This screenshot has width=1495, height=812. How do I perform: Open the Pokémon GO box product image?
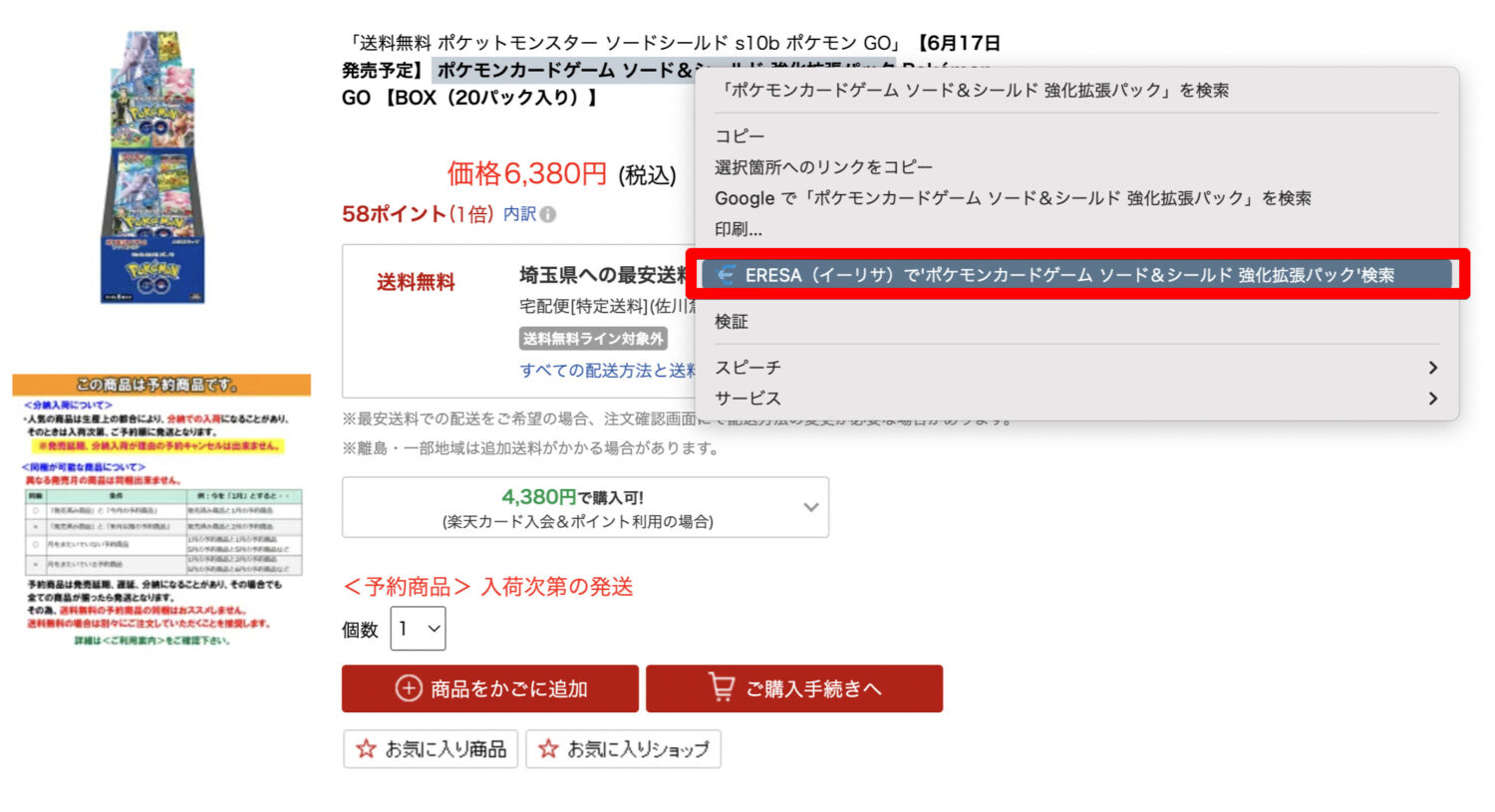pyautogui.click(x=151, y=166)
